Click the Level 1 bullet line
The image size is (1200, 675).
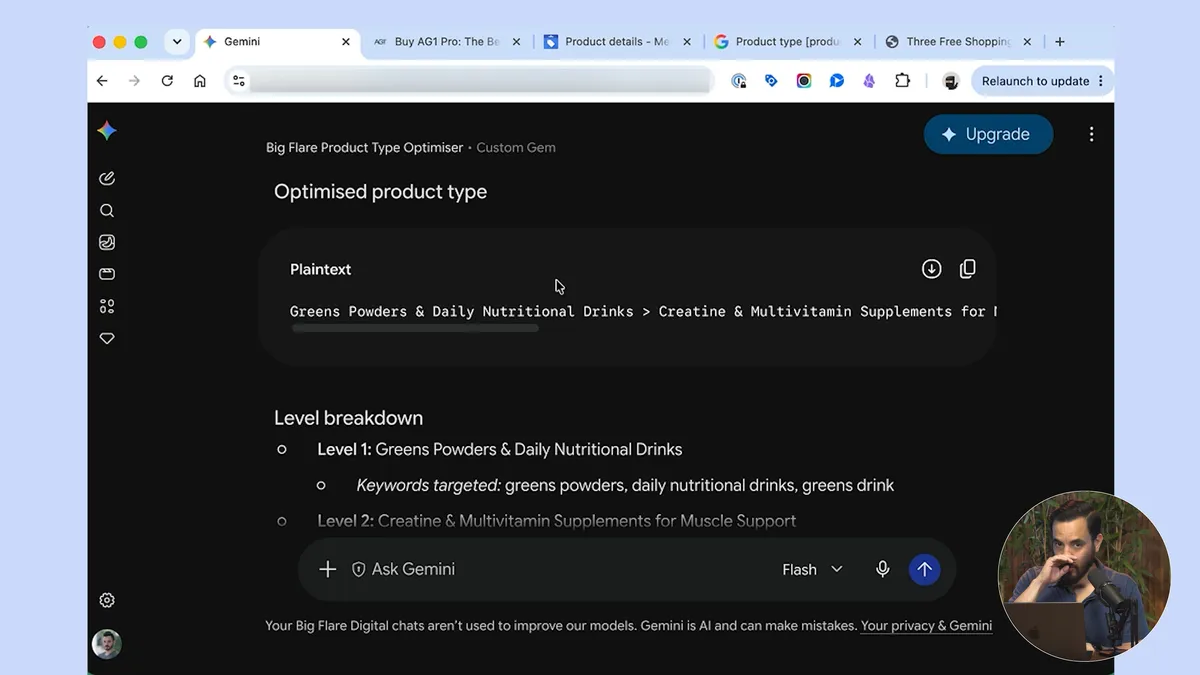(x=499, y=450)
